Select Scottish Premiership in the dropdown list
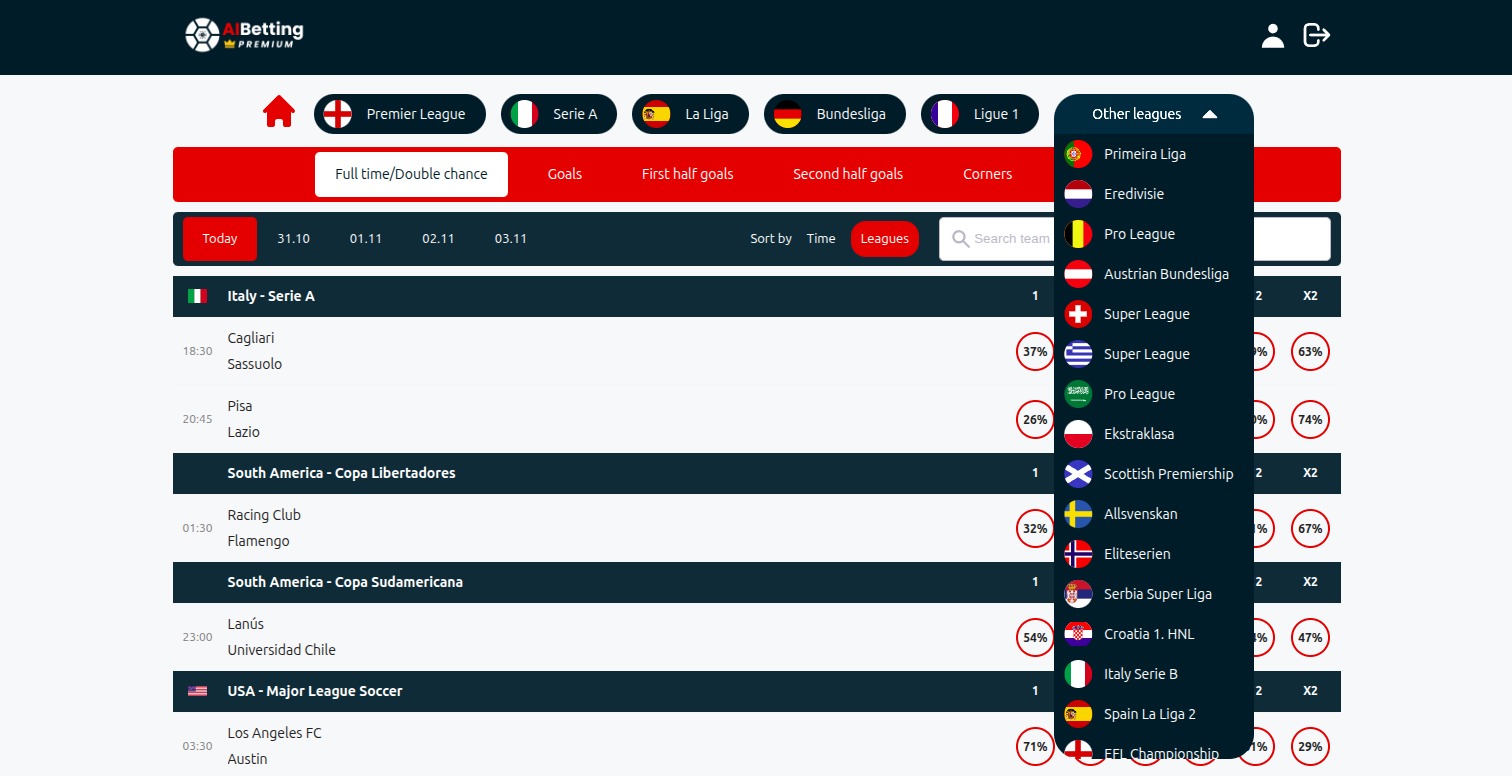This screenshot has height=776, width=1512. click(x=1168, y=474)
